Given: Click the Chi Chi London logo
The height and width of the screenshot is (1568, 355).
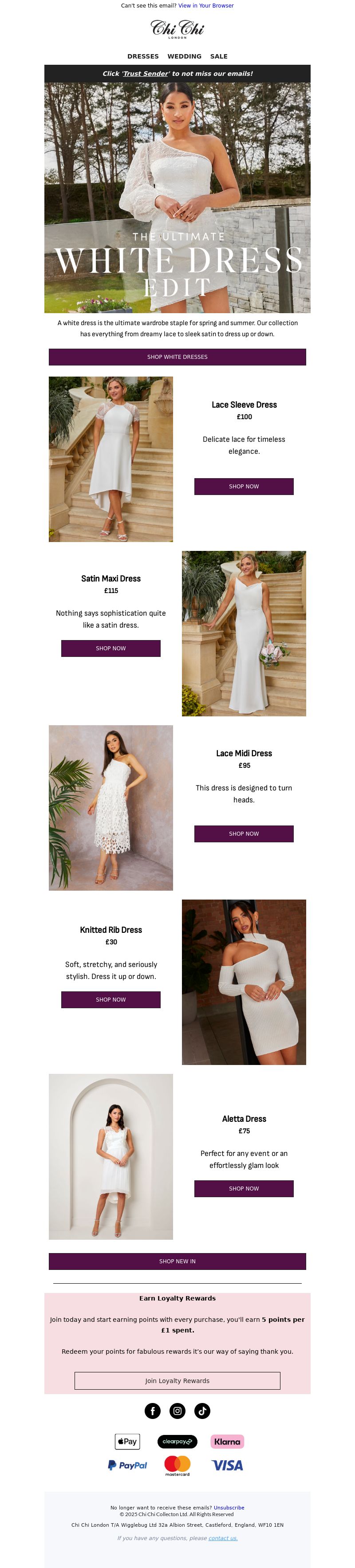Looking at the screenshot, I should coord(177,28).
